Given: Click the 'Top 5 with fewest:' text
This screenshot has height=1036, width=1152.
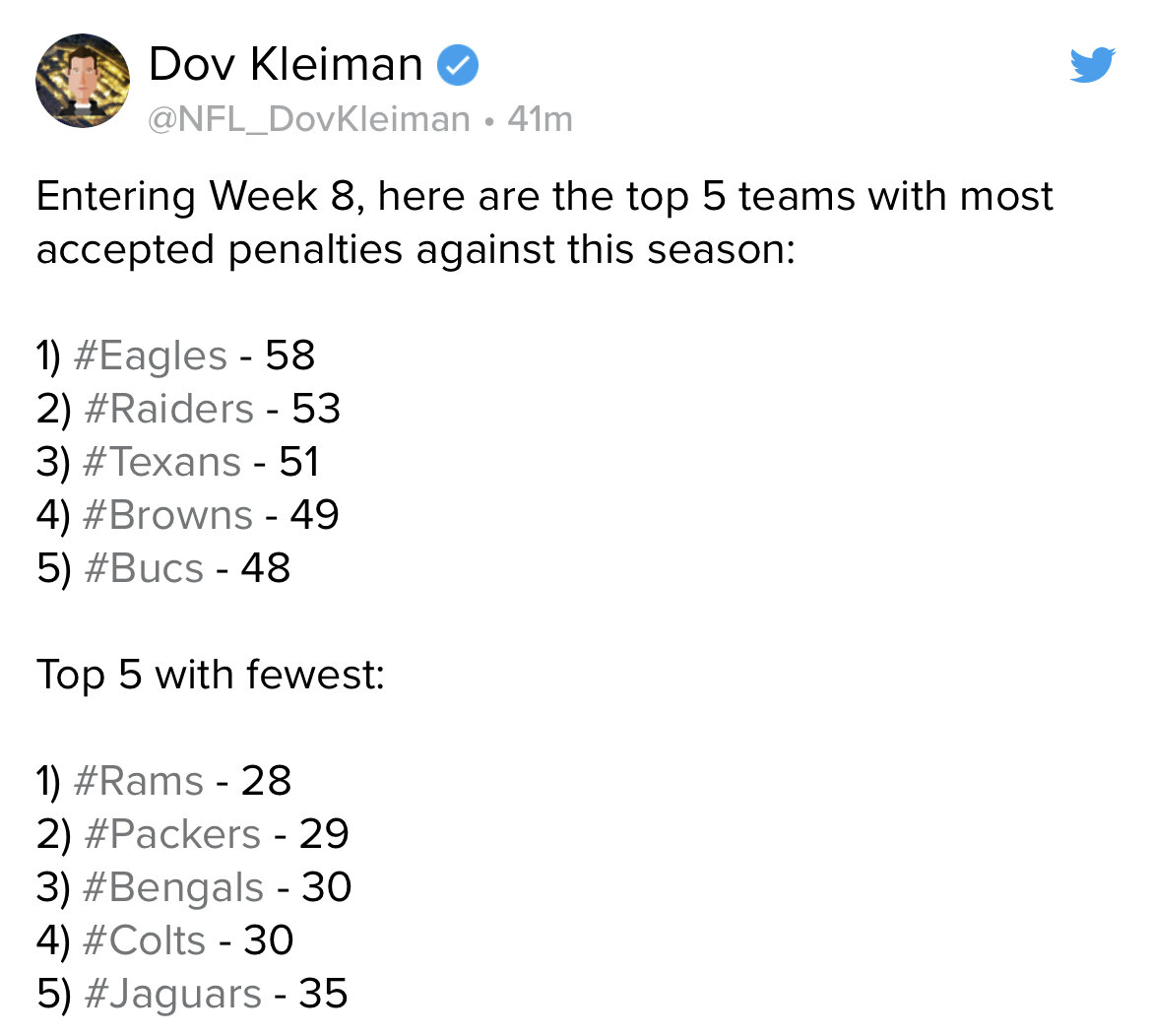Looking at the screenshot, I should coord(211,675).
